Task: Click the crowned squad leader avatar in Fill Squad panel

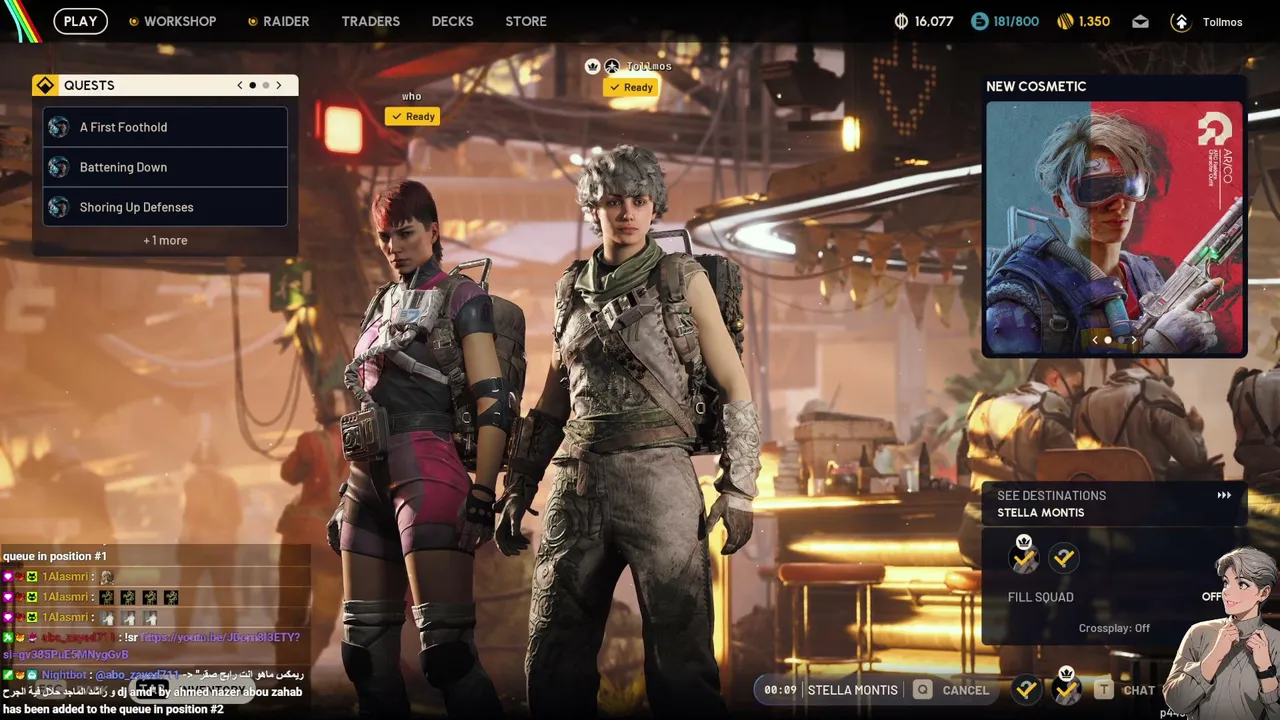Action: 1024,557
